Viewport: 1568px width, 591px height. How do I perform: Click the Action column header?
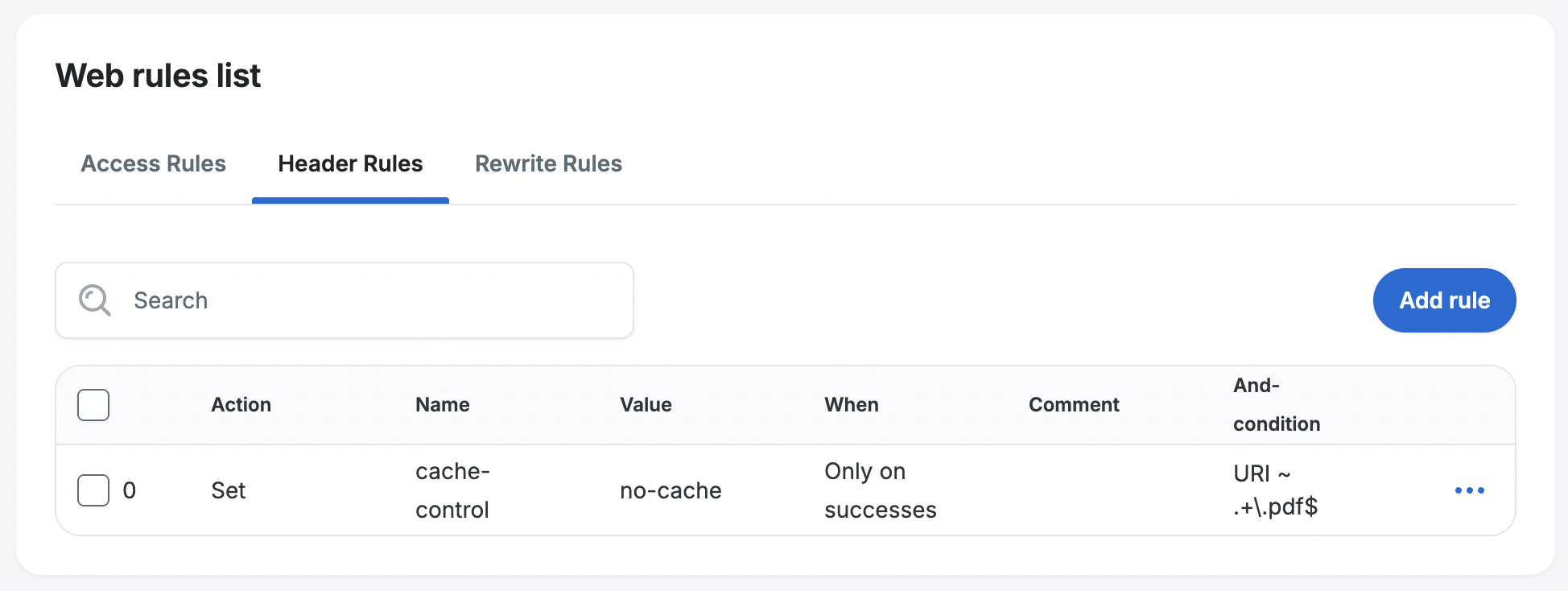241,405
